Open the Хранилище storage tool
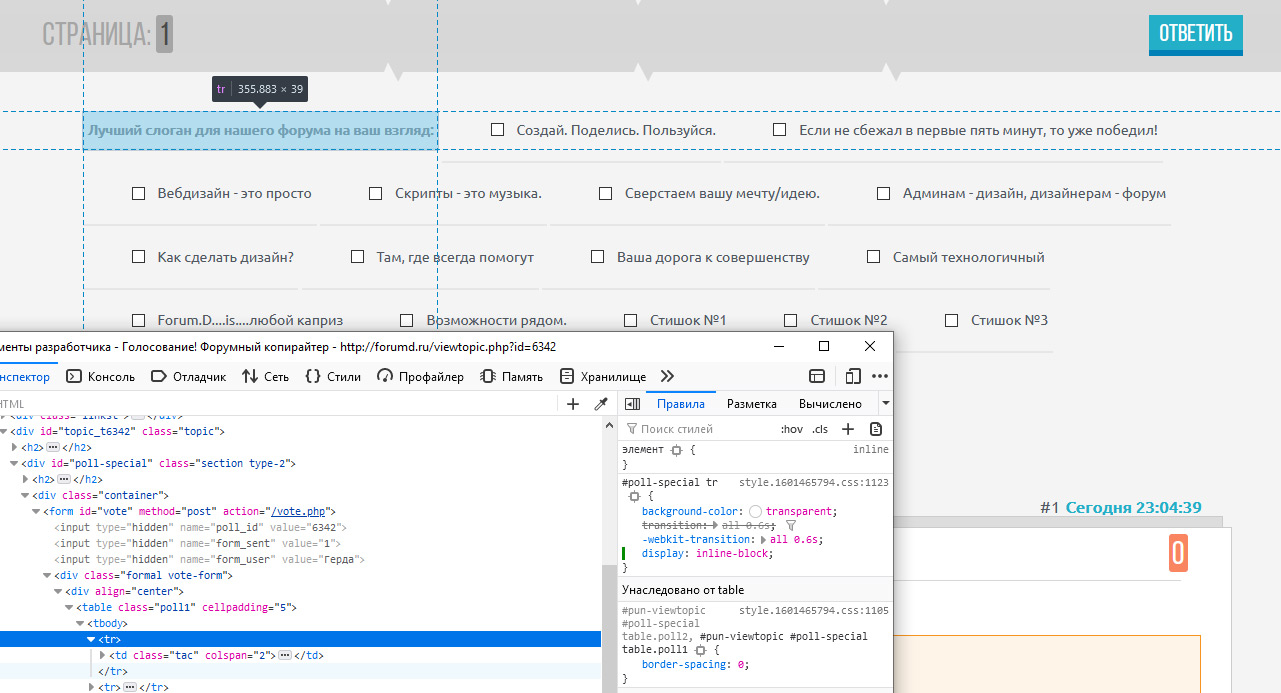 click(602, 376)
